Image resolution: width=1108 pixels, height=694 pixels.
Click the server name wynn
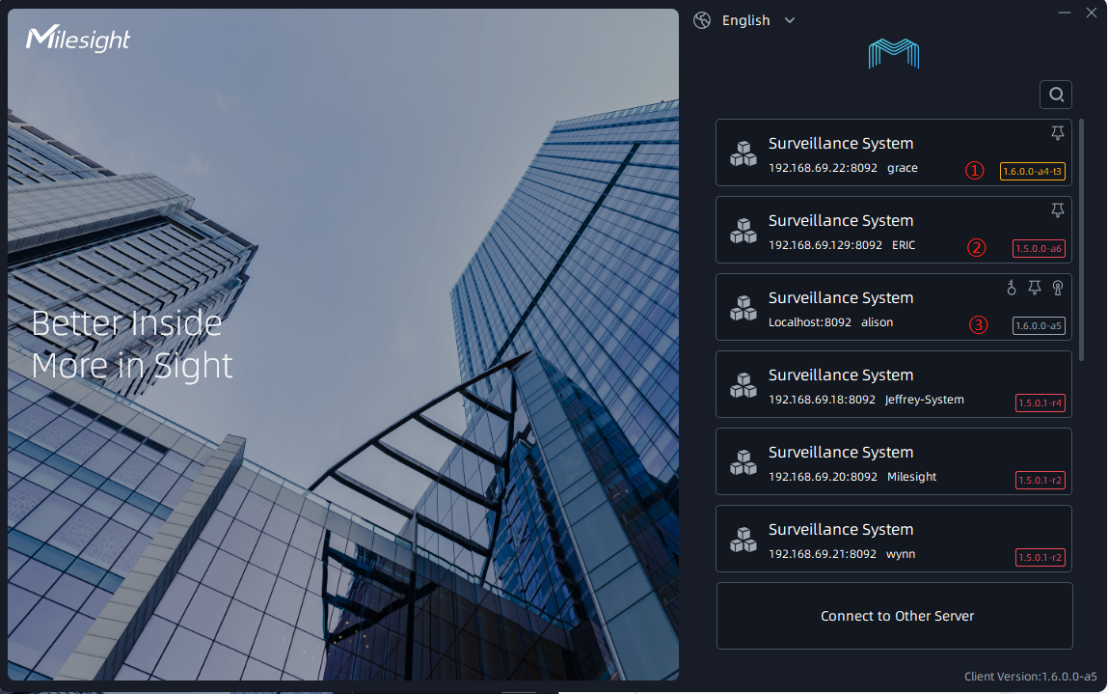click(900, 554)
